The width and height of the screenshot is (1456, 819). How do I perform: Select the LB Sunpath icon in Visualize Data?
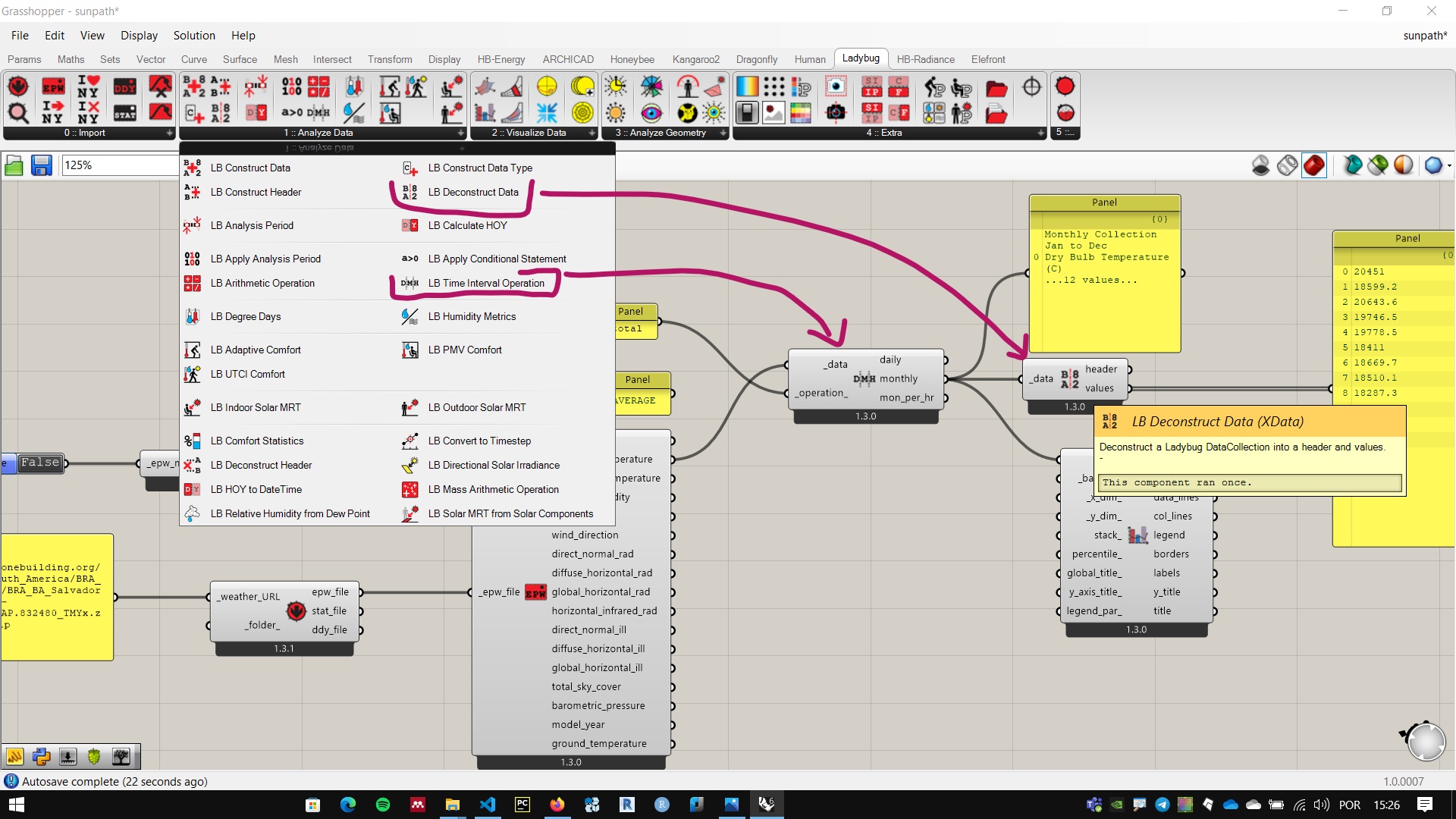(x=547, y=86)
